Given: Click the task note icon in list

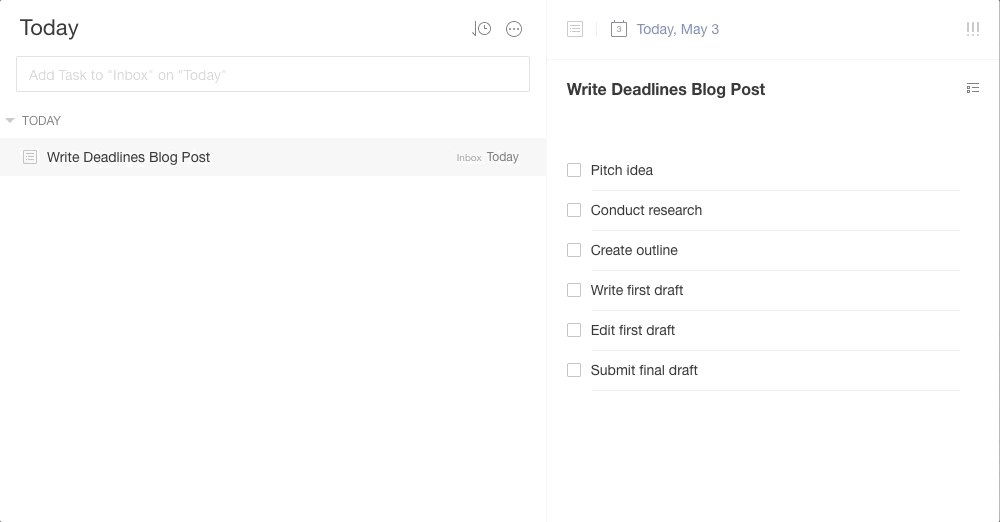Looking at the screenshot, I should (x=30, y=157).
